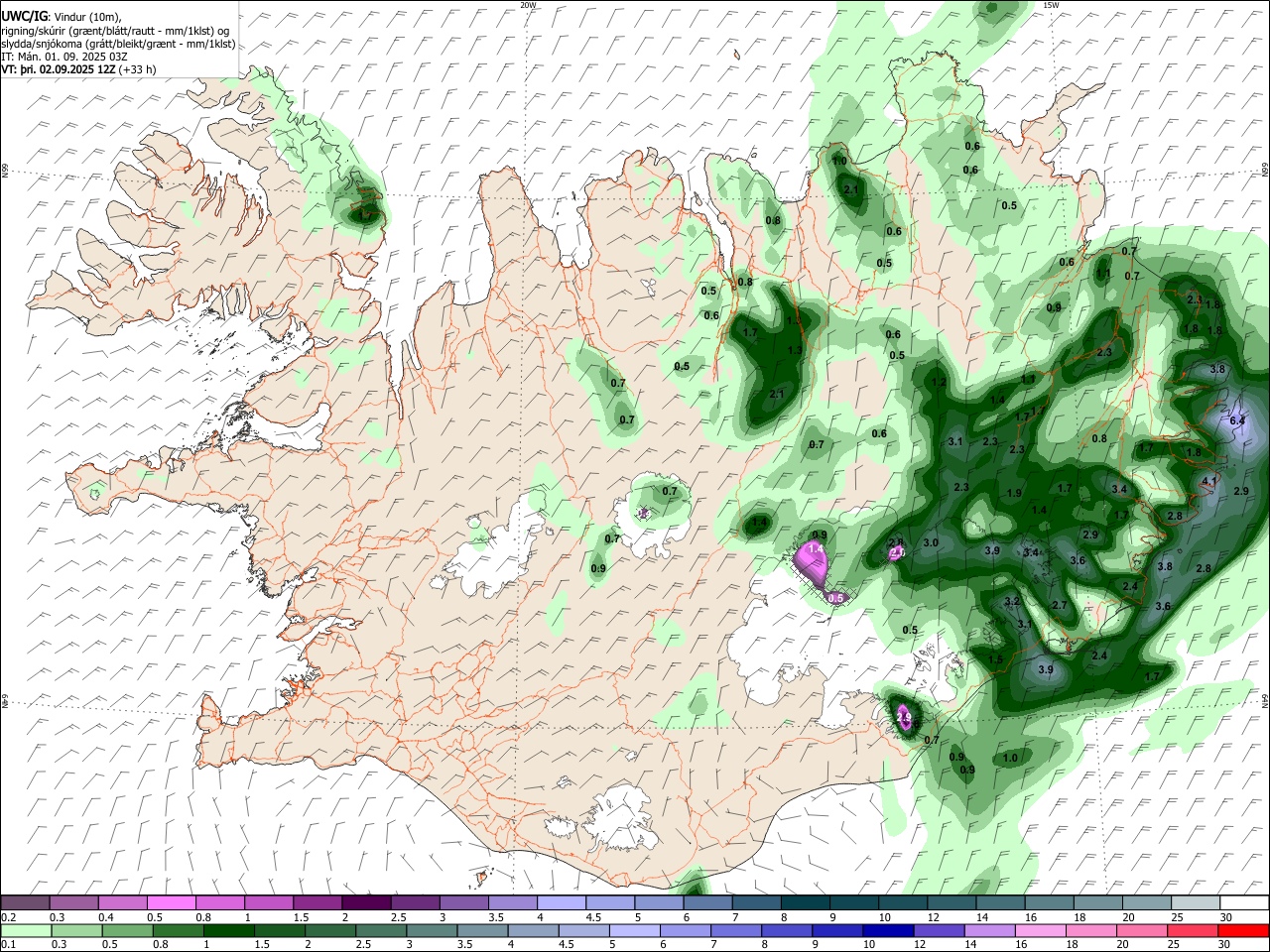Select the 'rigning/skúrir' description line
Screen dimensions: 1270x952
[x=117, y=31]
